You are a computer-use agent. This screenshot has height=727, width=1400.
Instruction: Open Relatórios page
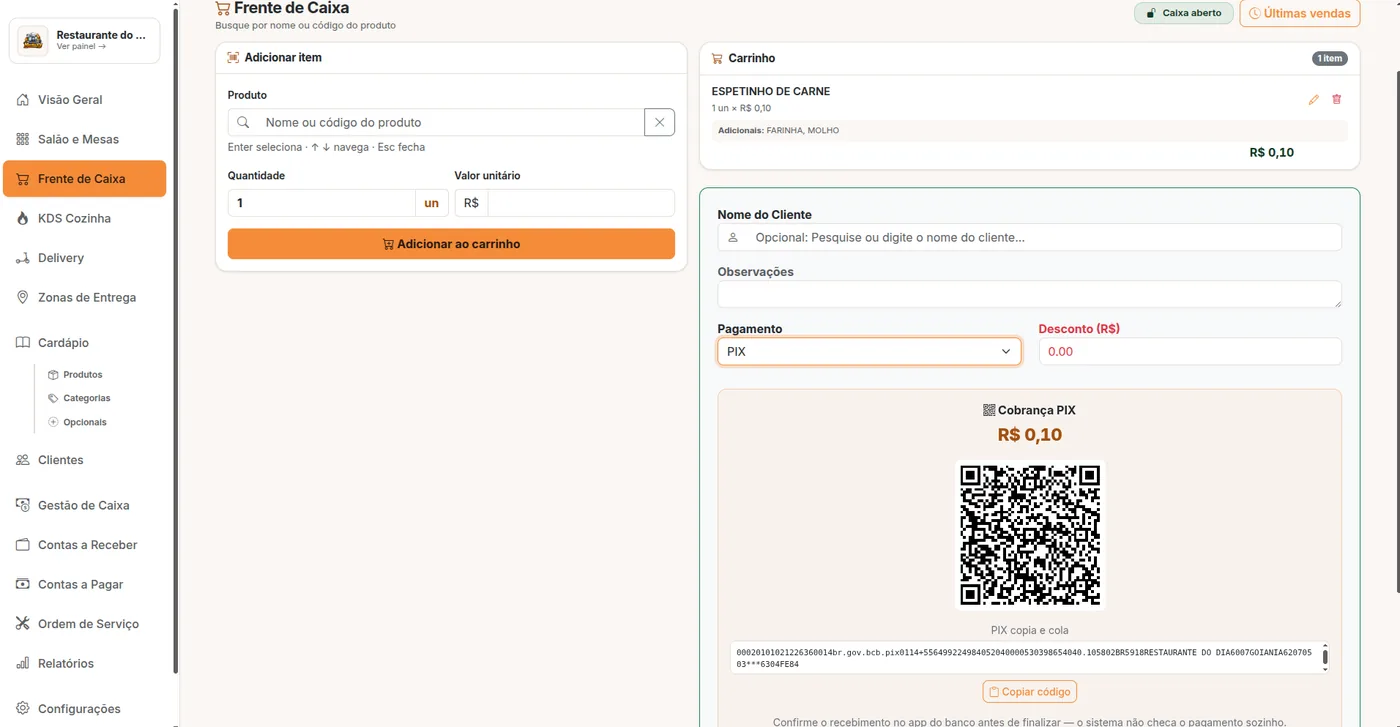click(84, 663)
